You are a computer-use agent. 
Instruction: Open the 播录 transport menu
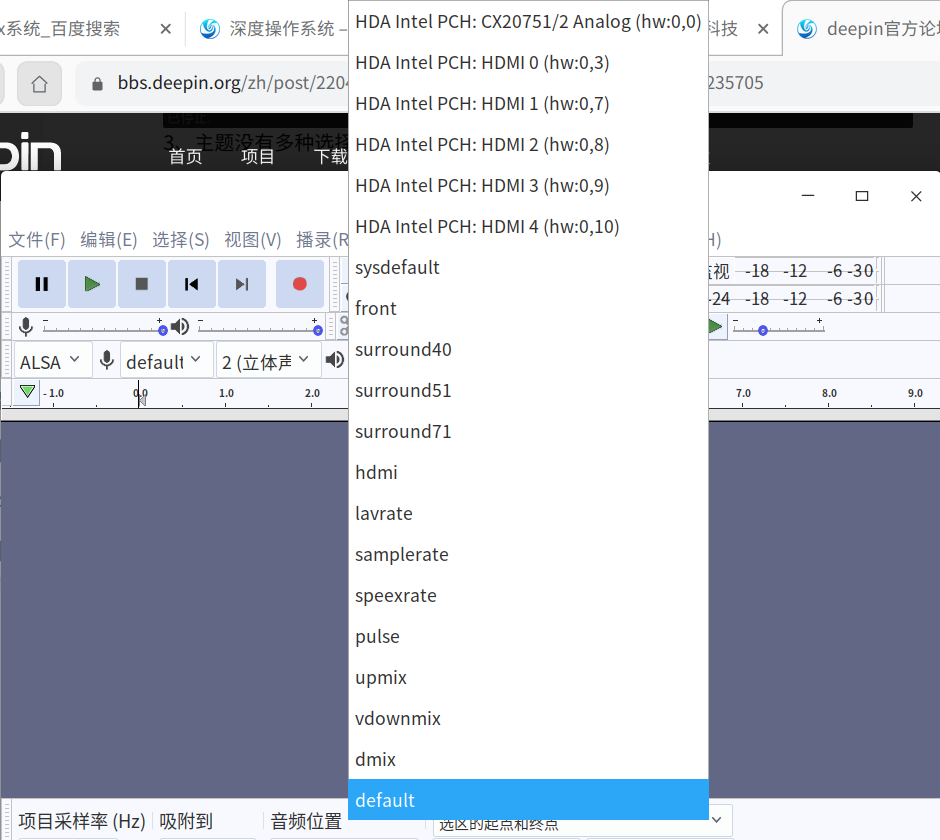[x=322, y=240]
